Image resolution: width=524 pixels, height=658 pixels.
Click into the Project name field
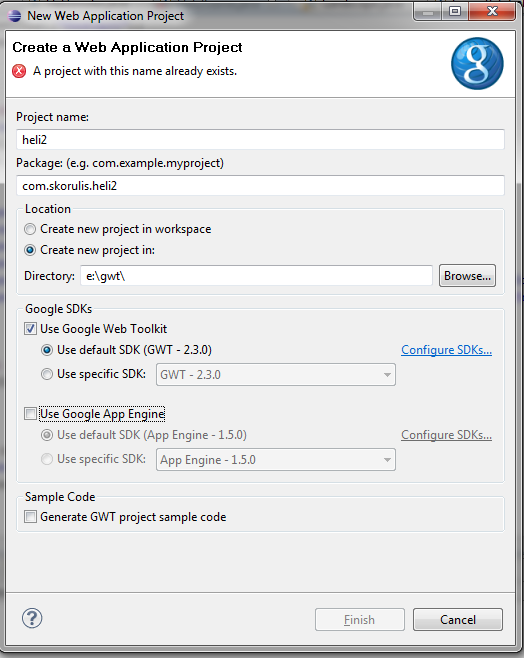260,139
